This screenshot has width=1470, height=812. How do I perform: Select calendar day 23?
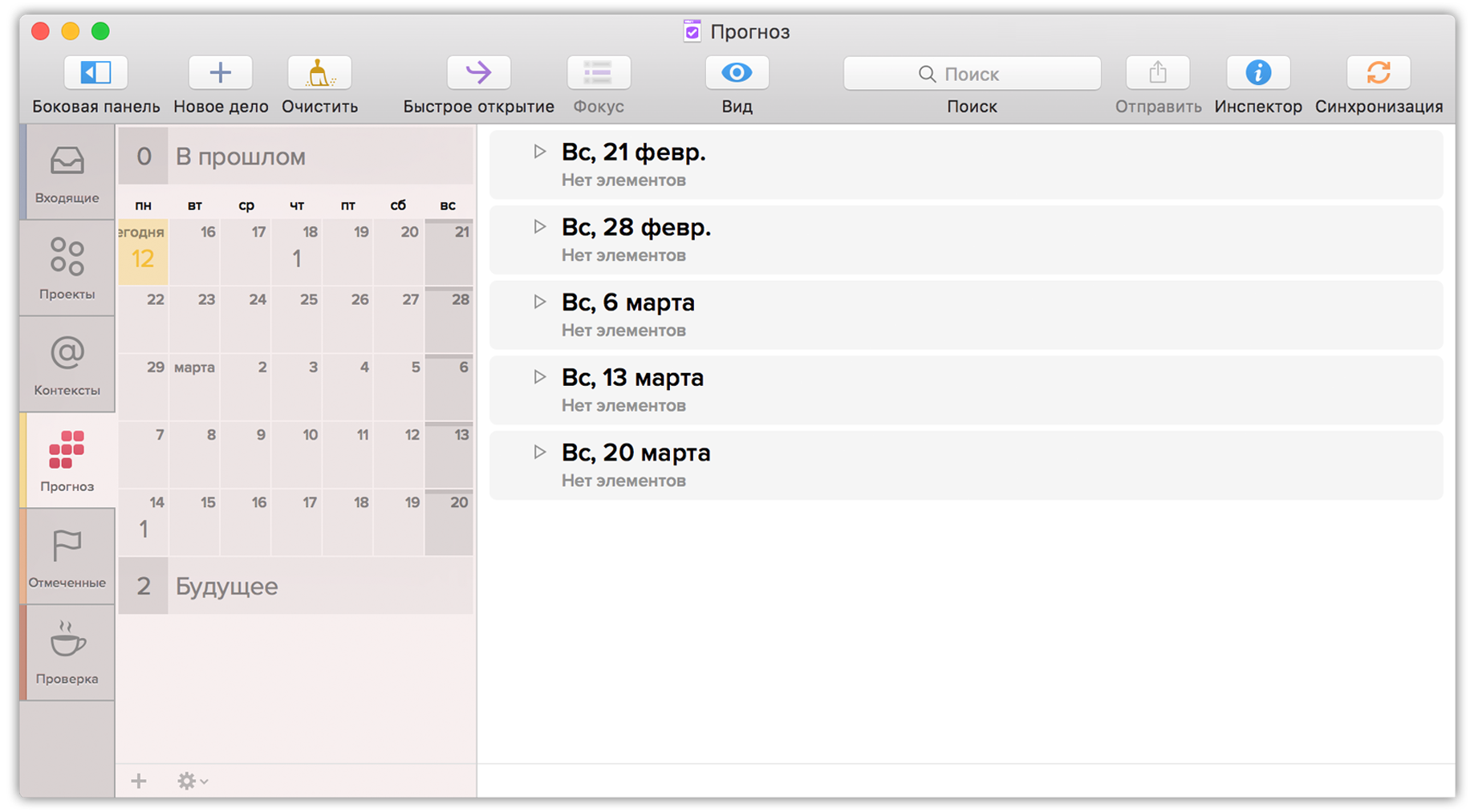[x=194, y=319]
